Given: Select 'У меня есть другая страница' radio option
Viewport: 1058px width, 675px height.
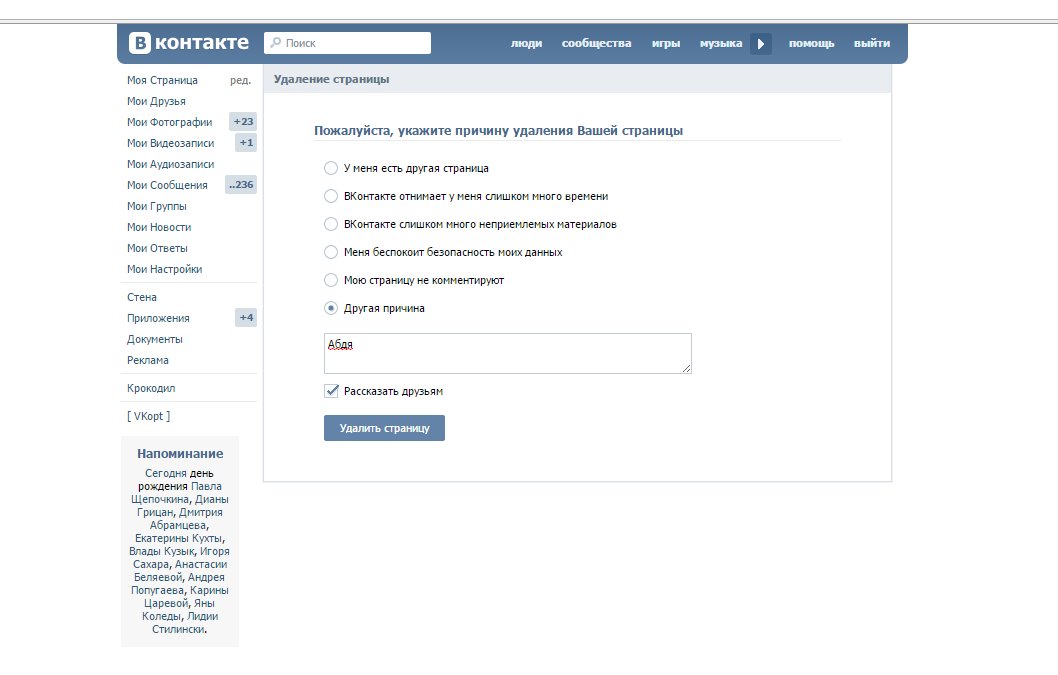Looking at the screenshot, I should [x=331, y=168].
